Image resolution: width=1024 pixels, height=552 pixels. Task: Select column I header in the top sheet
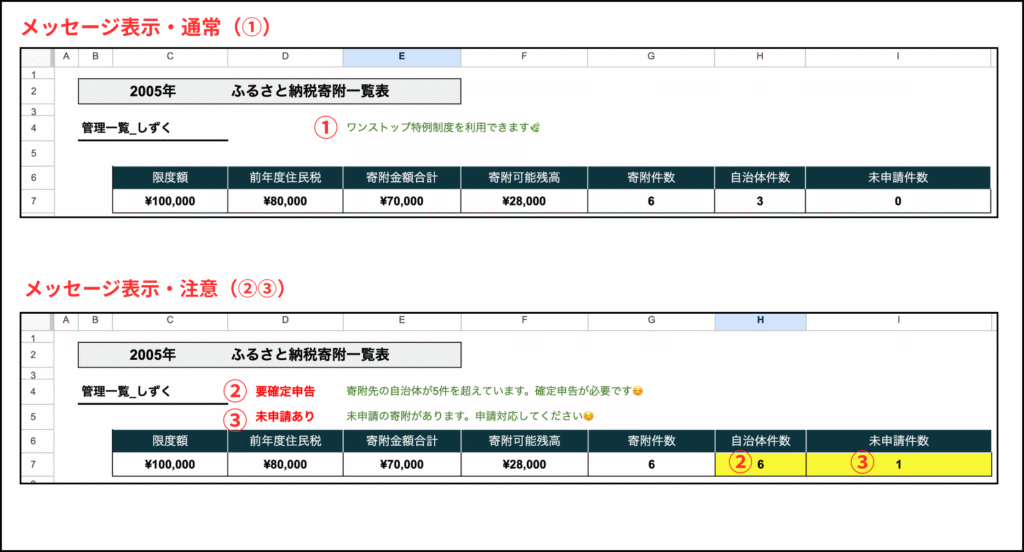[x=897, y=57]
